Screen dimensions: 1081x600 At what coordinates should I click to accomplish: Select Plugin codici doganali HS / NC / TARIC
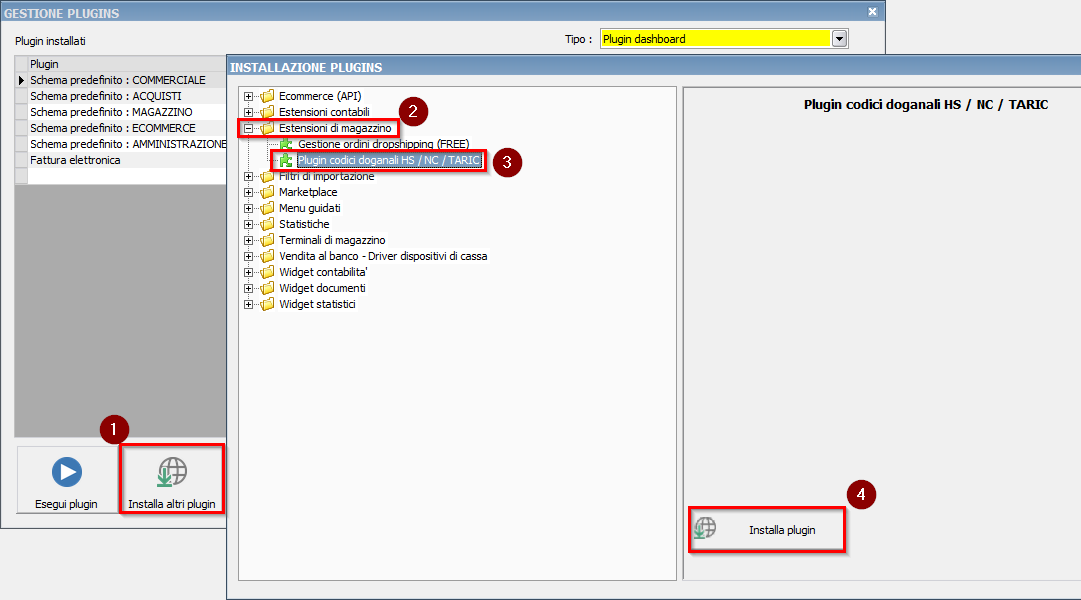pyautogui.click(x=389, y=160)
